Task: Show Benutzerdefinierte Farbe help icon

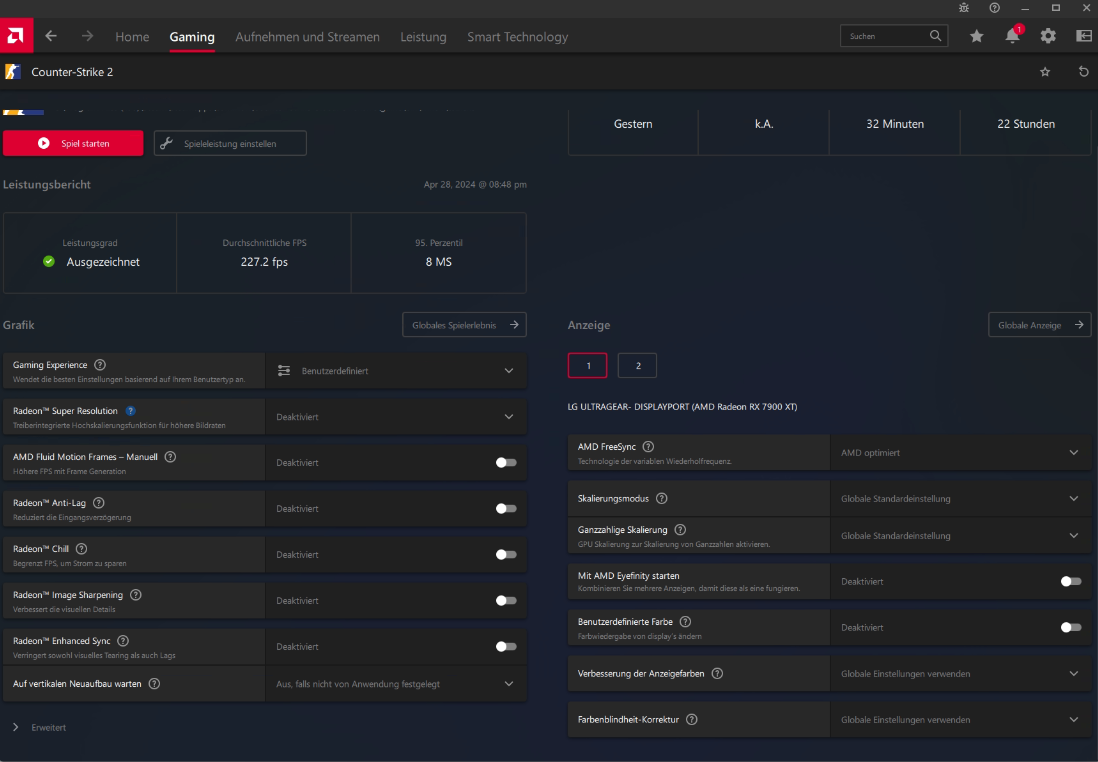Action: pyautogui.click(x=686, y=622)
